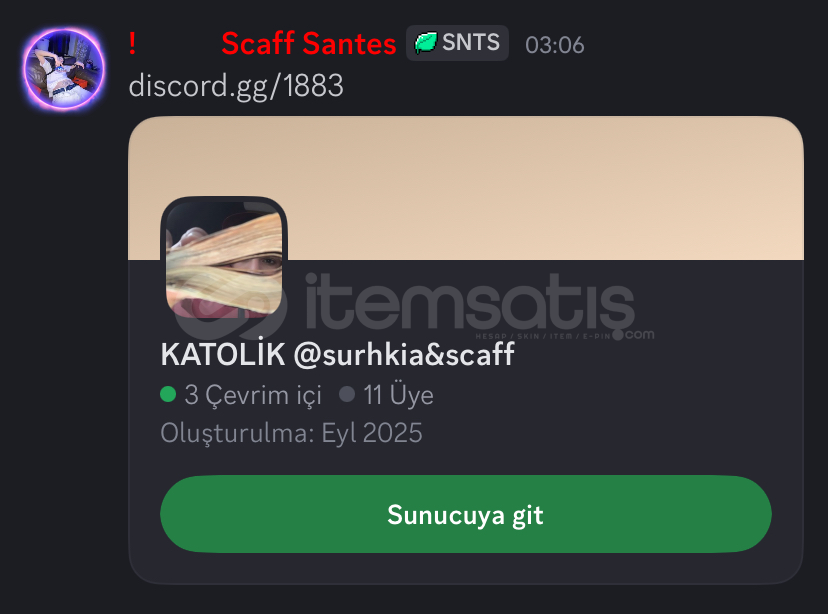Screen dimensions: 828x614
Task: Click the gray member count dot
Action: [x=347, y=394]
